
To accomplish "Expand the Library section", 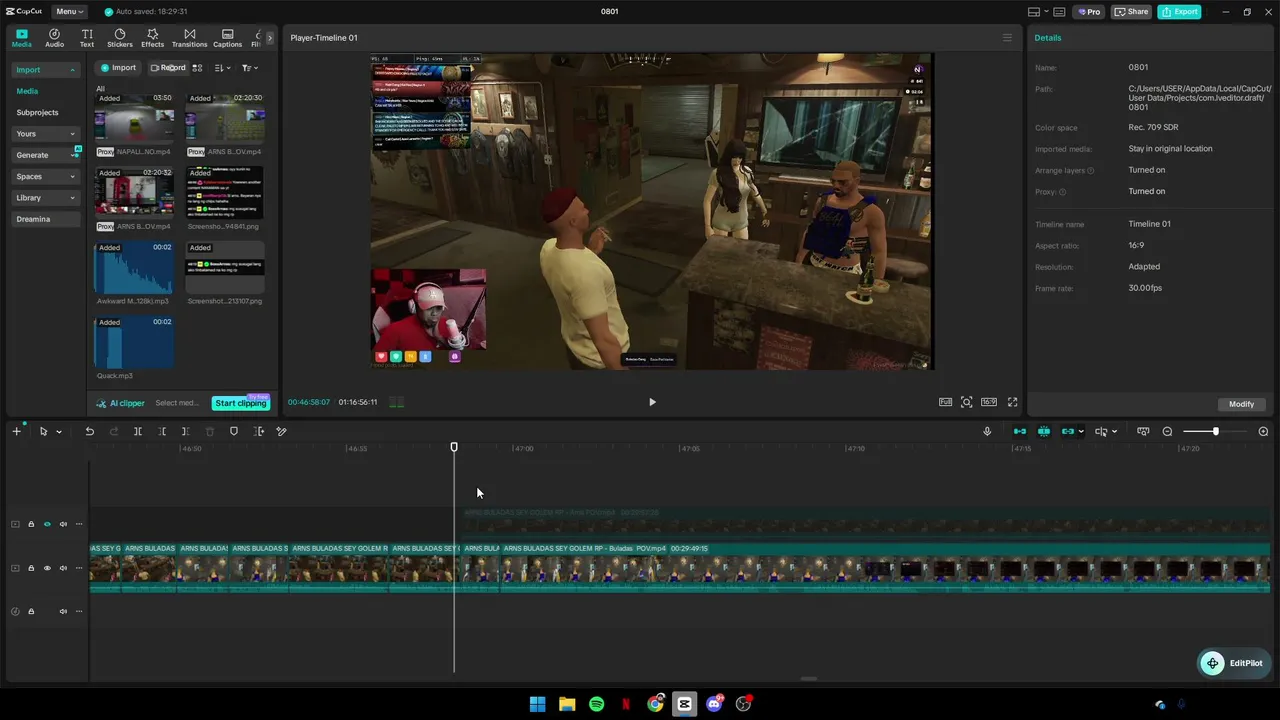I will click(x=45, y=198).
